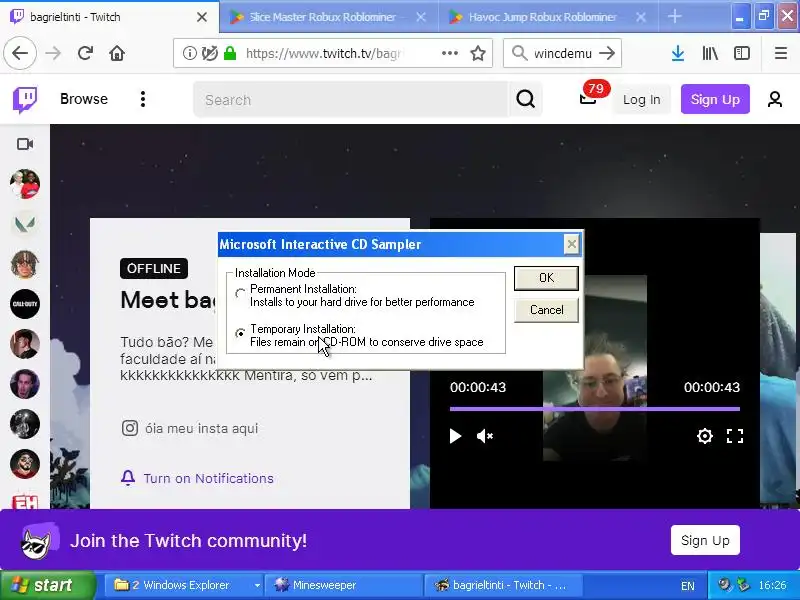The width and height of the screenshot is (800, 600).
Task: Click the notification bell icon
Action: 128,478
